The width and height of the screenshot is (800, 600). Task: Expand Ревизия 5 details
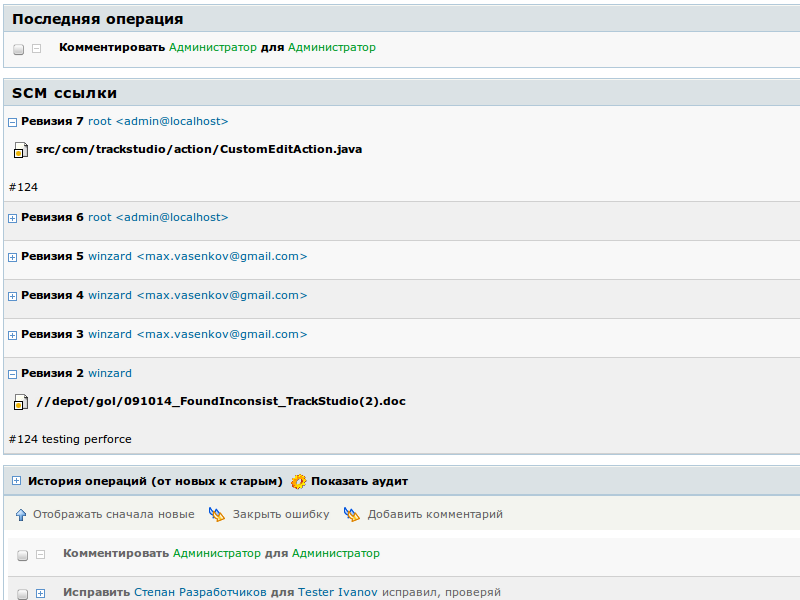point(12,257)
